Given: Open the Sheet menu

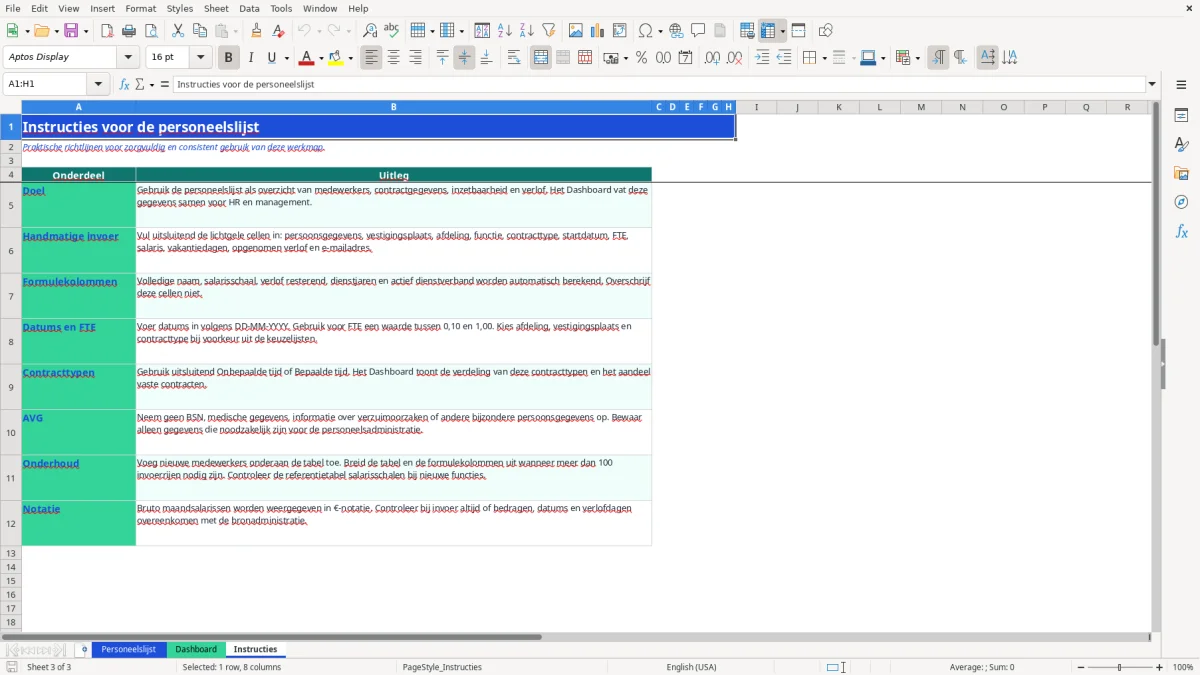Looking at the screenshot, I should tap(216, 8).
